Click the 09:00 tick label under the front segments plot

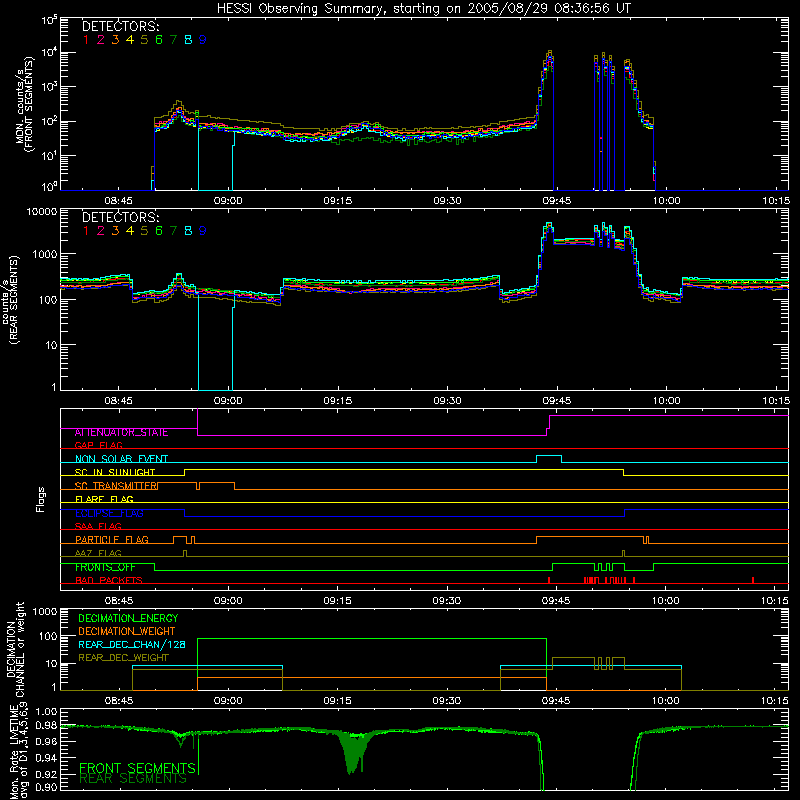pyautogui.click(x=228, y=201)
